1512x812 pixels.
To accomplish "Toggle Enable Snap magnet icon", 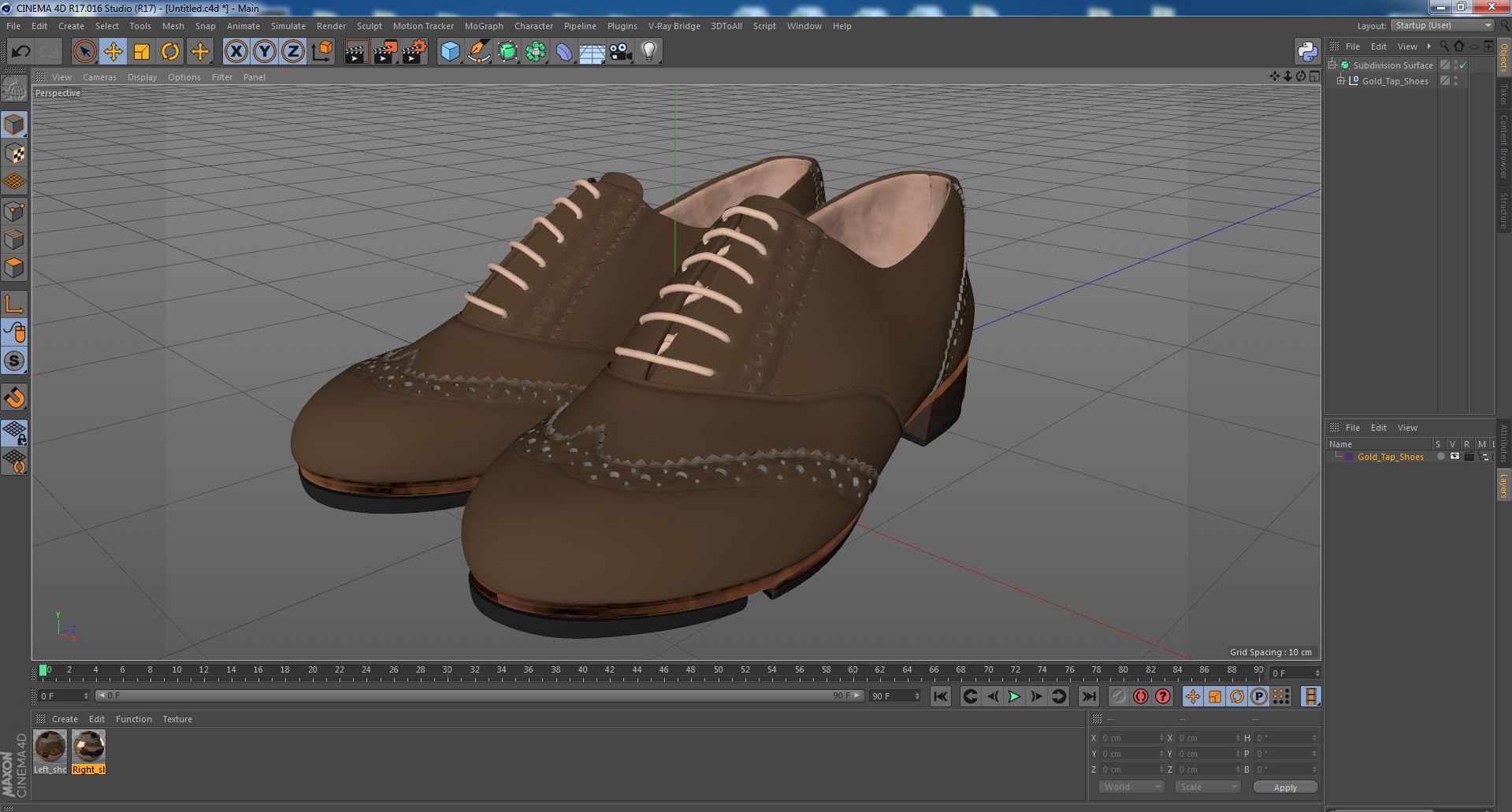I will pyautogui.click(x=14, y=398).
